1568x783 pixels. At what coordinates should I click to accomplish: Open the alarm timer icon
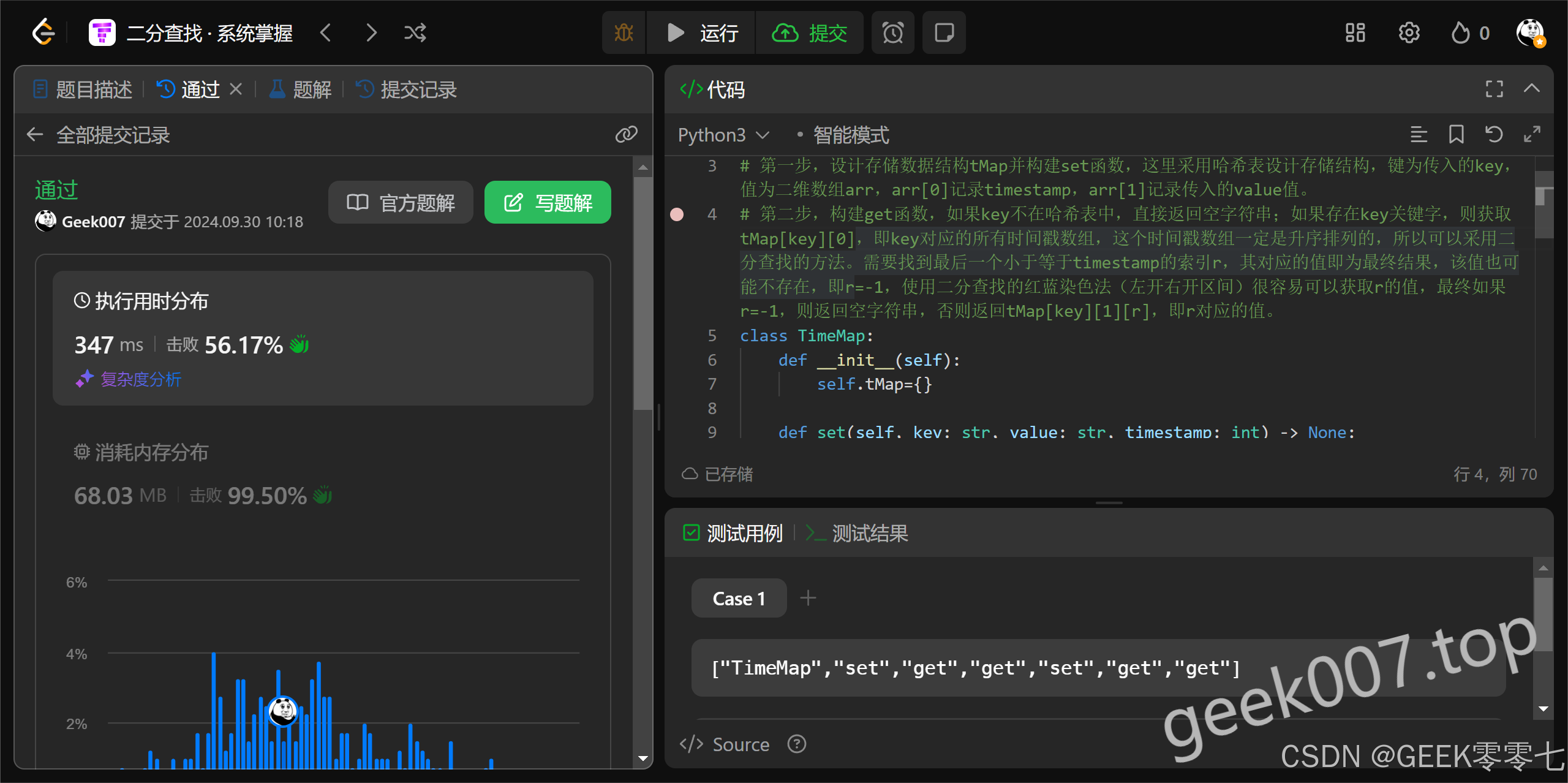pos(892,32)
